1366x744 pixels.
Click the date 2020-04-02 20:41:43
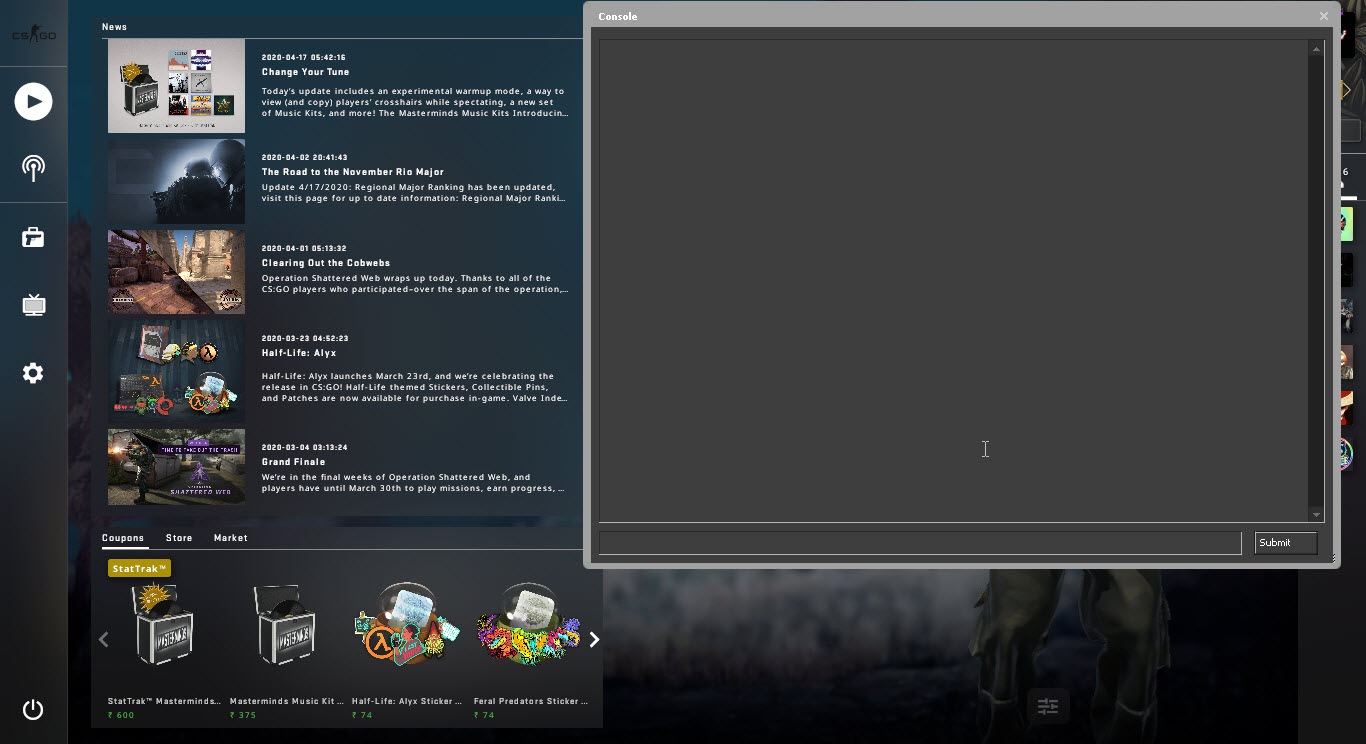[304, 158]
